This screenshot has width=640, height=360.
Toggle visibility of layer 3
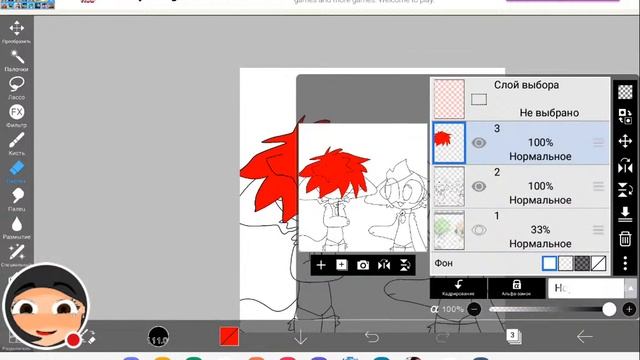coord(479,143)
